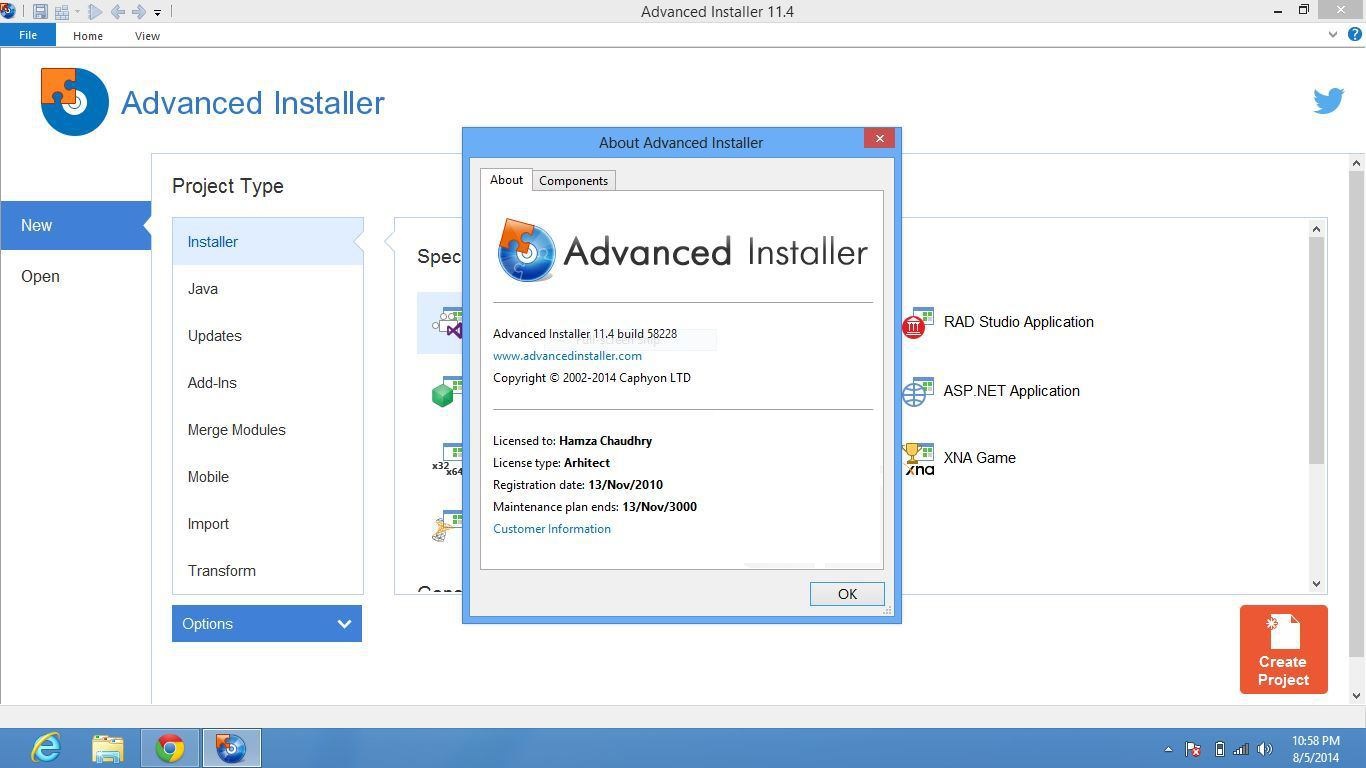This screenshot has width=1366, height=768.
Task: Click the Forward arrow in quick access toolbar
Action: coord(139,12)
